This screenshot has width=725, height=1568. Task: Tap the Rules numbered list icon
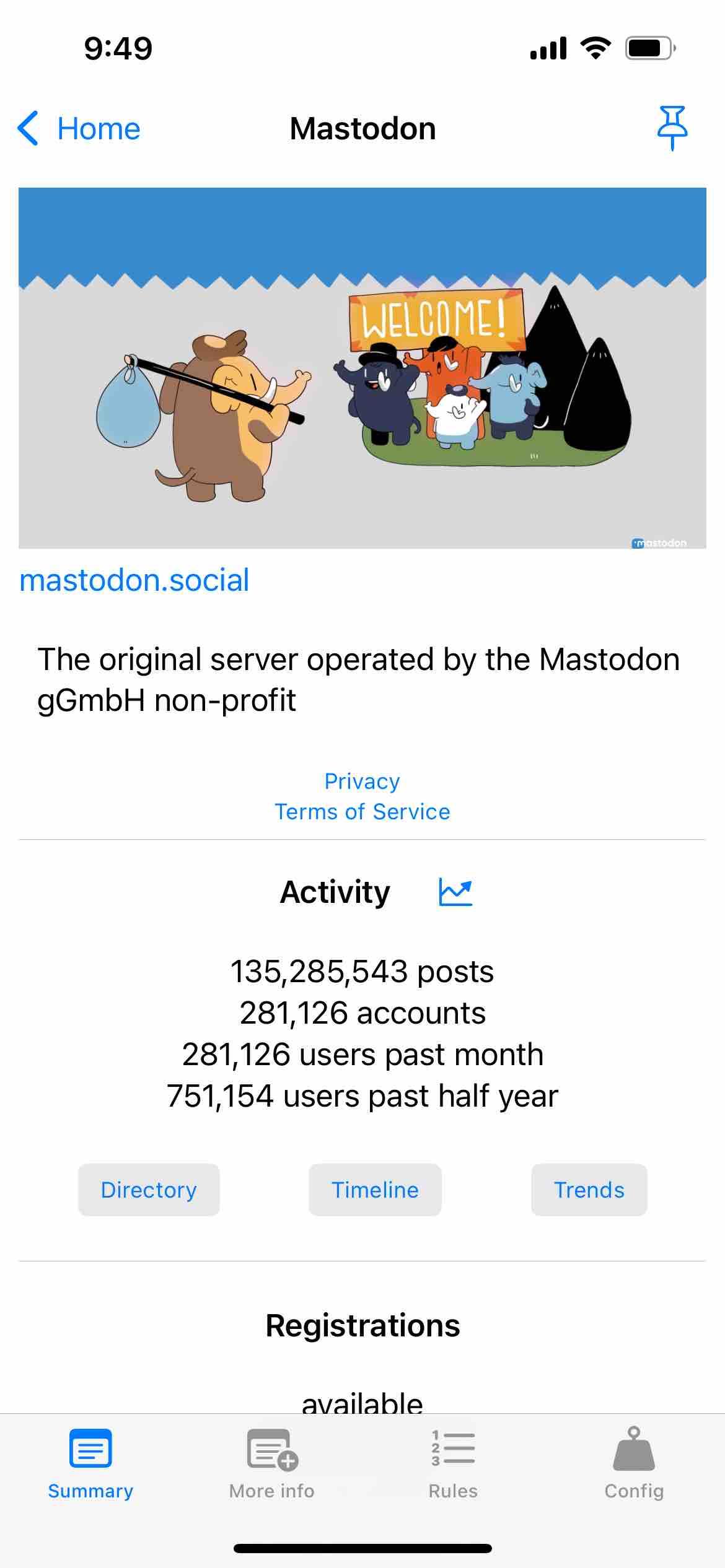tap(453, 1448)
